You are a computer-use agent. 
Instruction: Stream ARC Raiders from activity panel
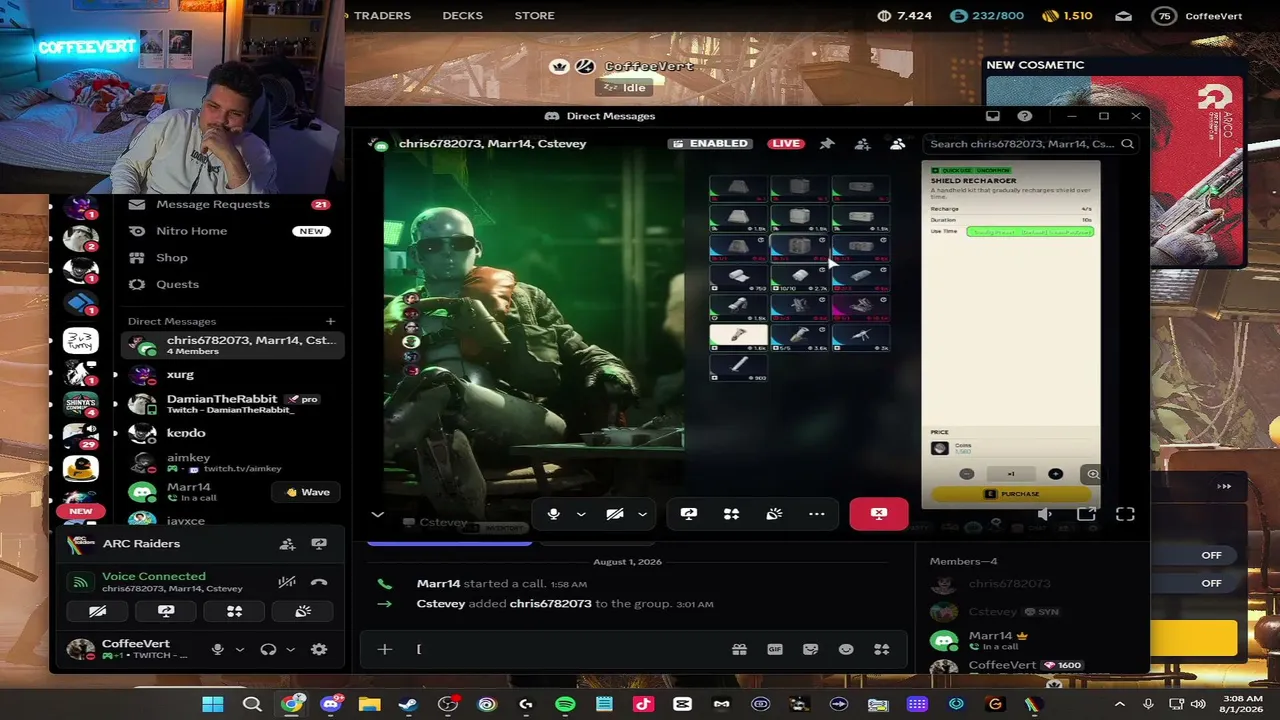pyautogui.click(x=319, y=544)
